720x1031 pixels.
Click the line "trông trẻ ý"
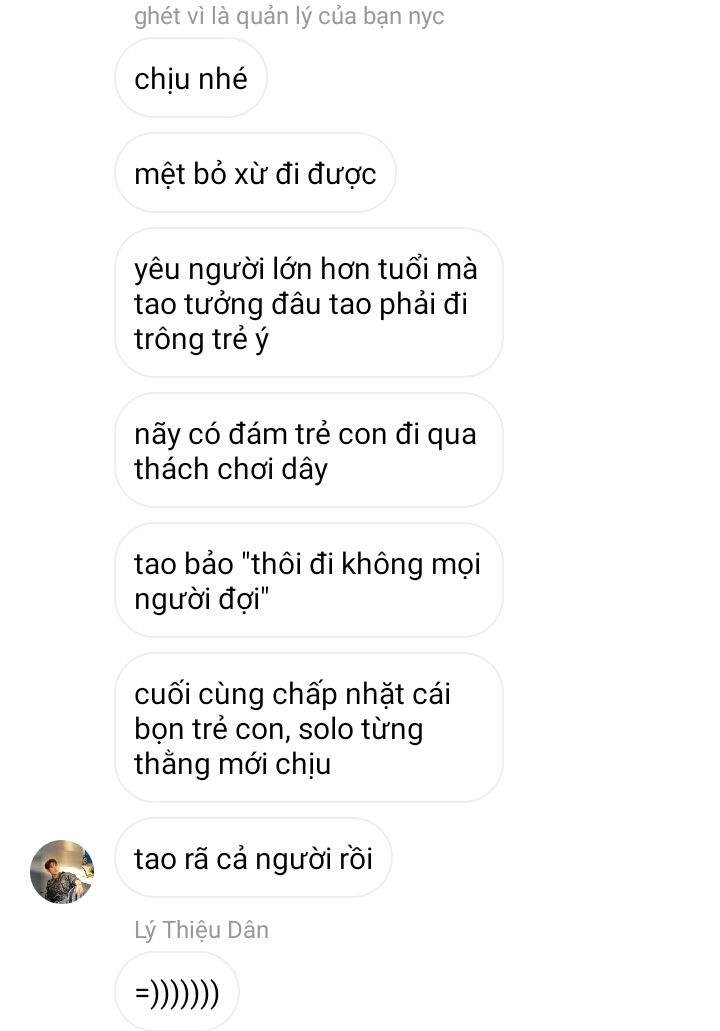tap(201, 339)
